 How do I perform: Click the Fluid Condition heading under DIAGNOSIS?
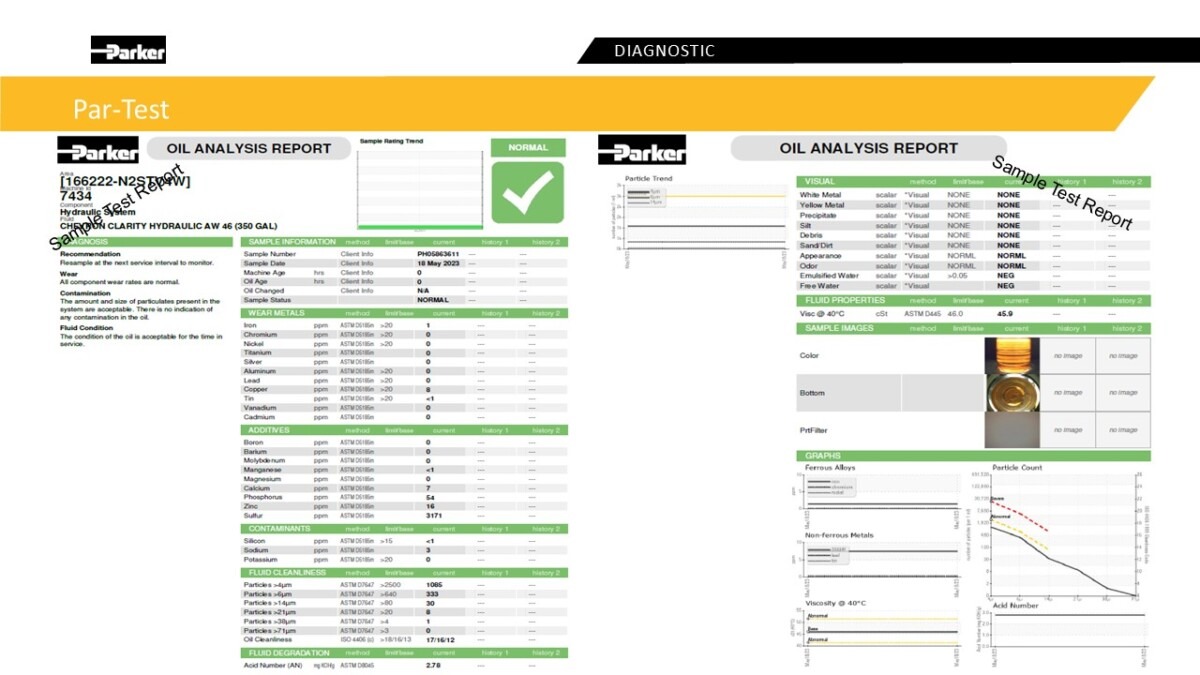87,328
